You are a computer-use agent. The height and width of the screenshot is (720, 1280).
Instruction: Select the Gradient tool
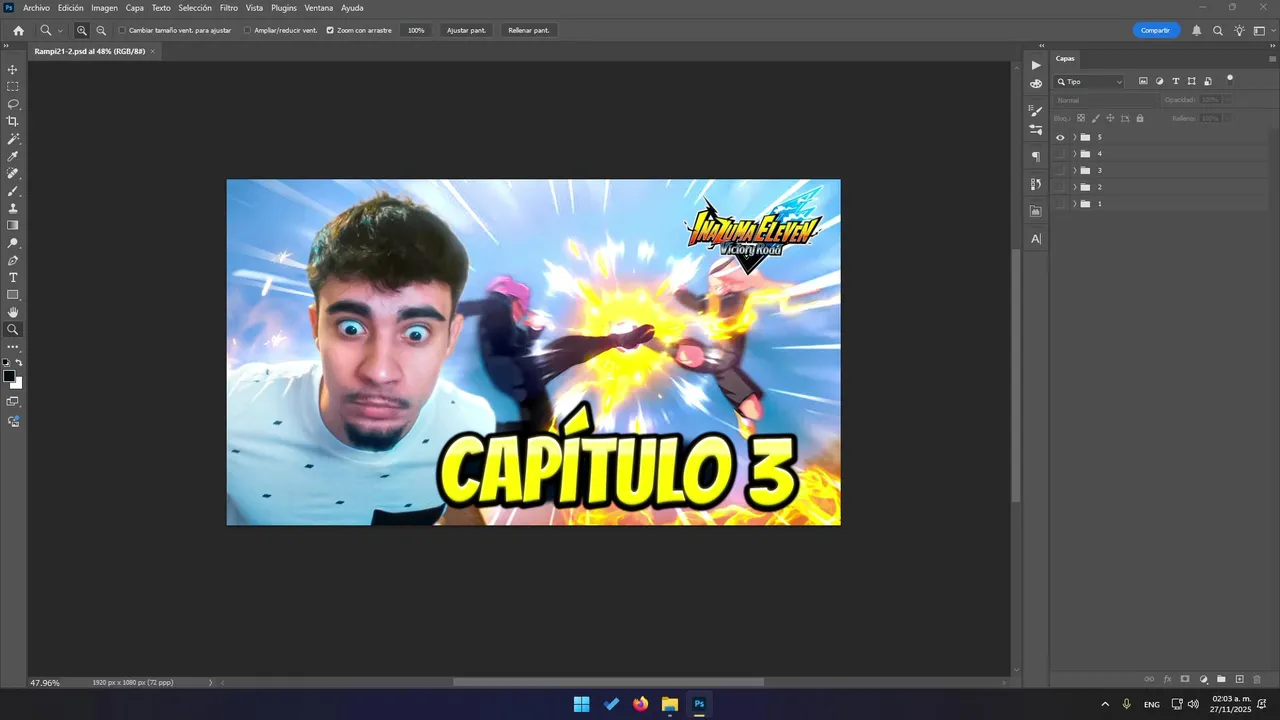(x=13, y=225)
